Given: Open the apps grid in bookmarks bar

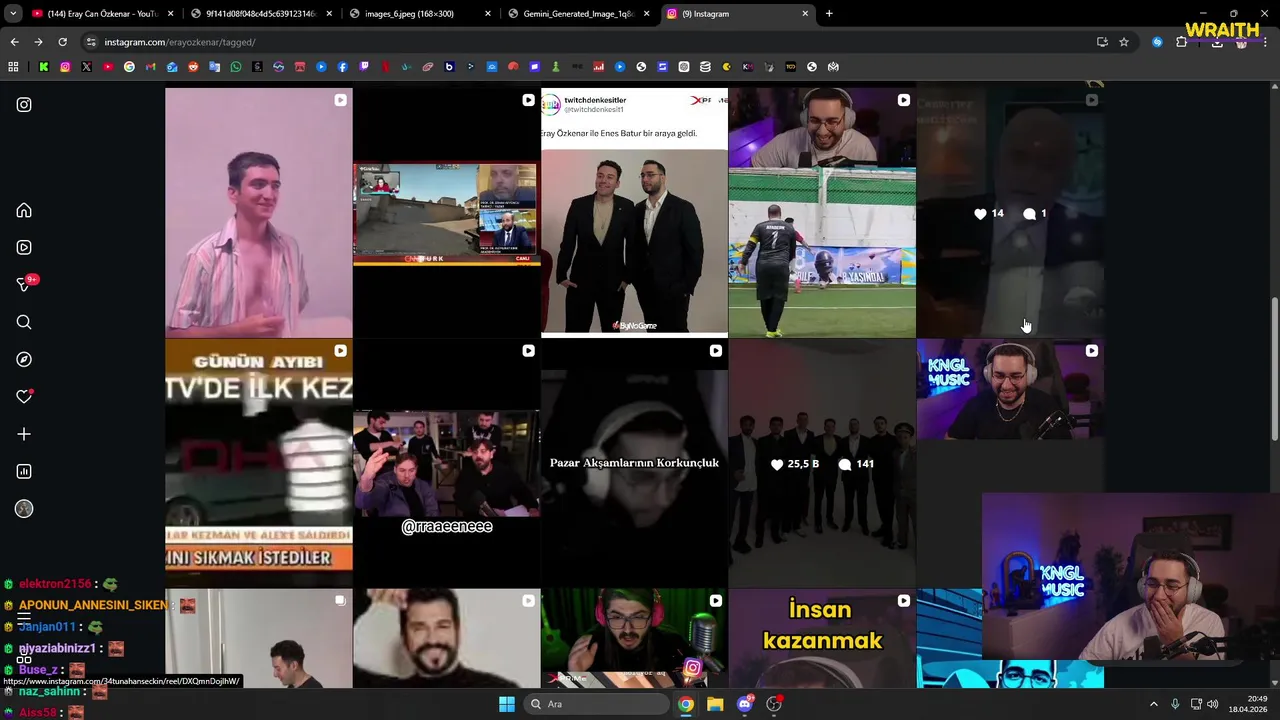Looking at the screenshot, I should coord(13,67).
